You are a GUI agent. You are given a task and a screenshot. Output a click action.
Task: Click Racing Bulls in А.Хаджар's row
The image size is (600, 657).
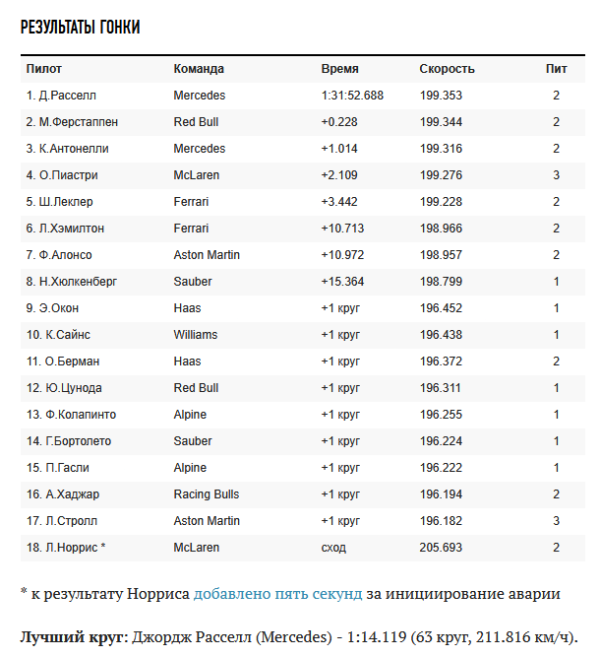pyautogui.click(x=206, y=494)
